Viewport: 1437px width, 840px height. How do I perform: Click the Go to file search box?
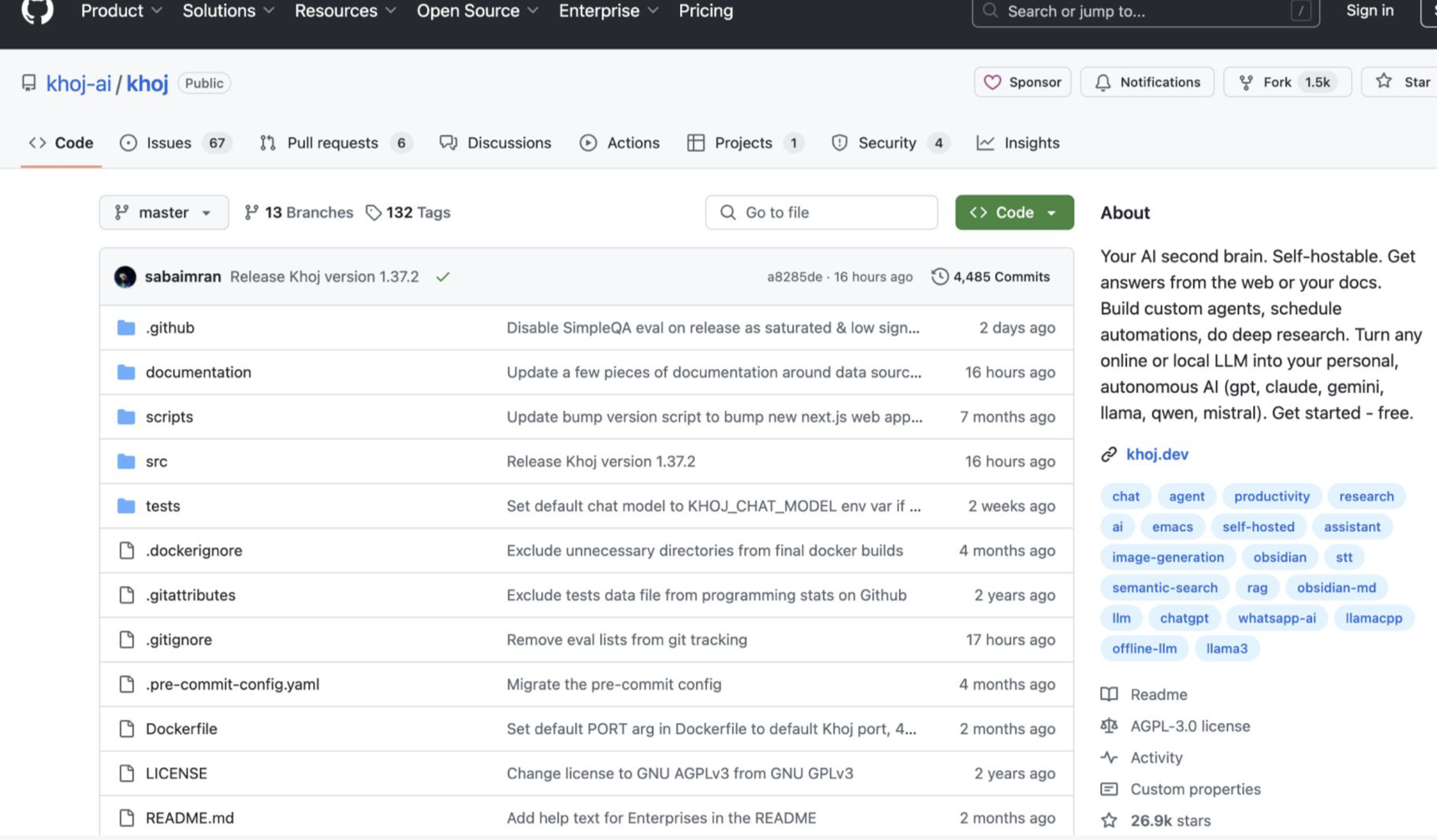821,212
